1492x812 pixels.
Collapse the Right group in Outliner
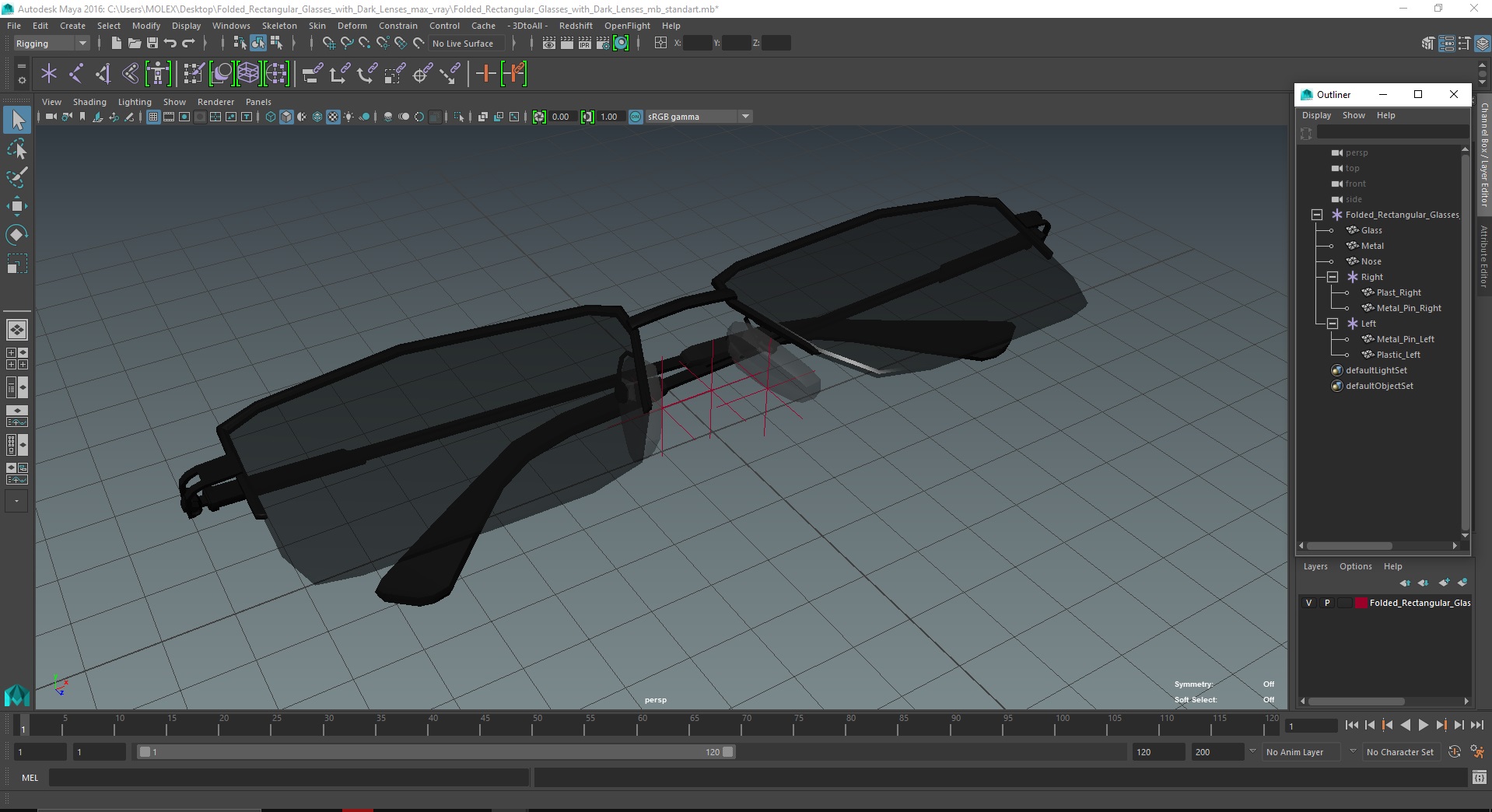click(1332, 277)
